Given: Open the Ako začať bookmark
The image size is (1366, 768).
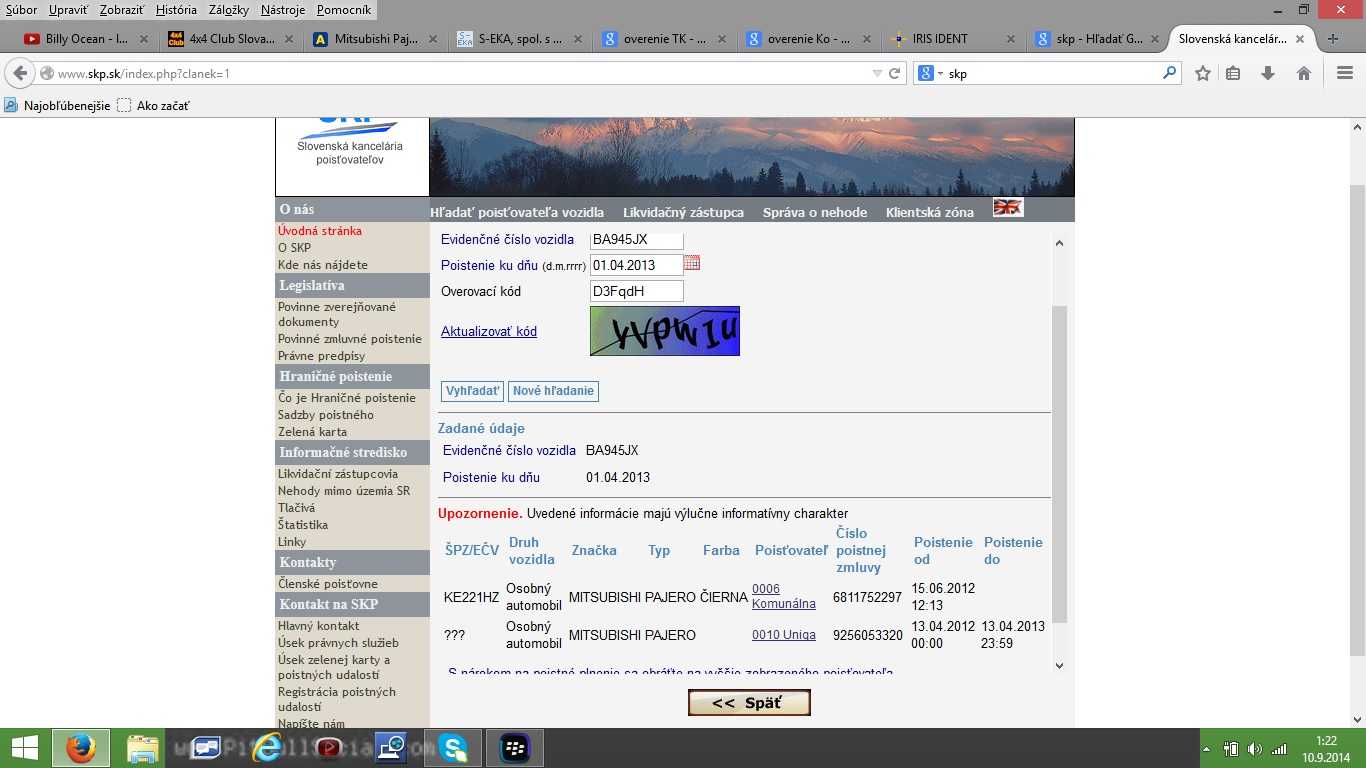Looking at the screenshot, I should pyautogui.click(x=153, y=105).
